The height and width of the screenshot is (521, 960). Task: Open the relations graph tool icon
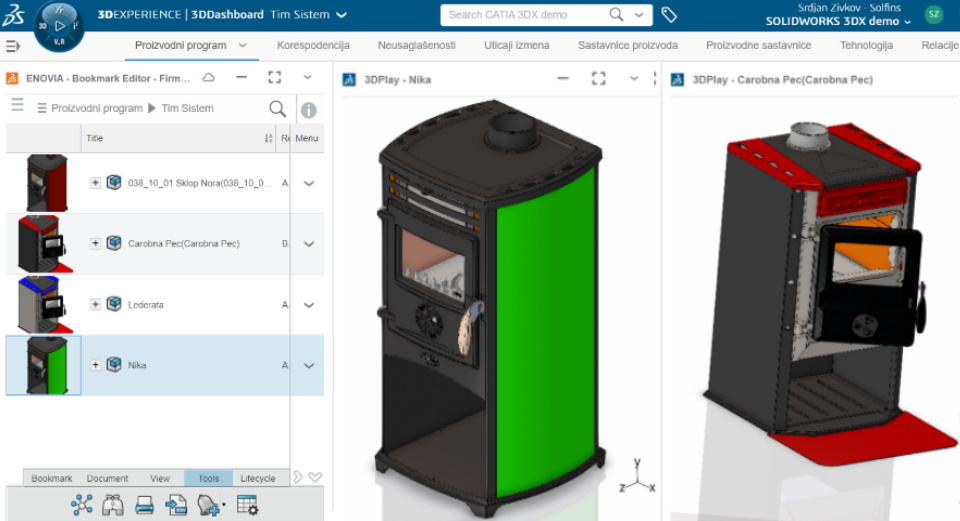[81, 505]
